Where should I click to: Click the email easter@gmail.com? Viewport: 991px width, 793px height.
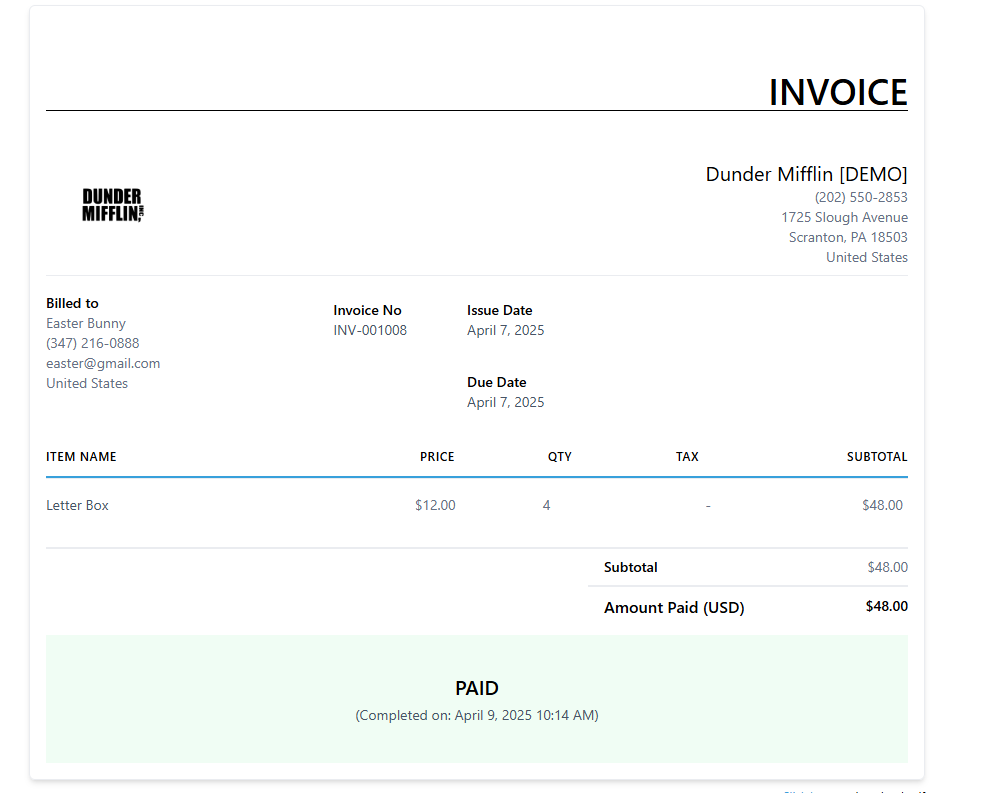[x=103, y=363]
